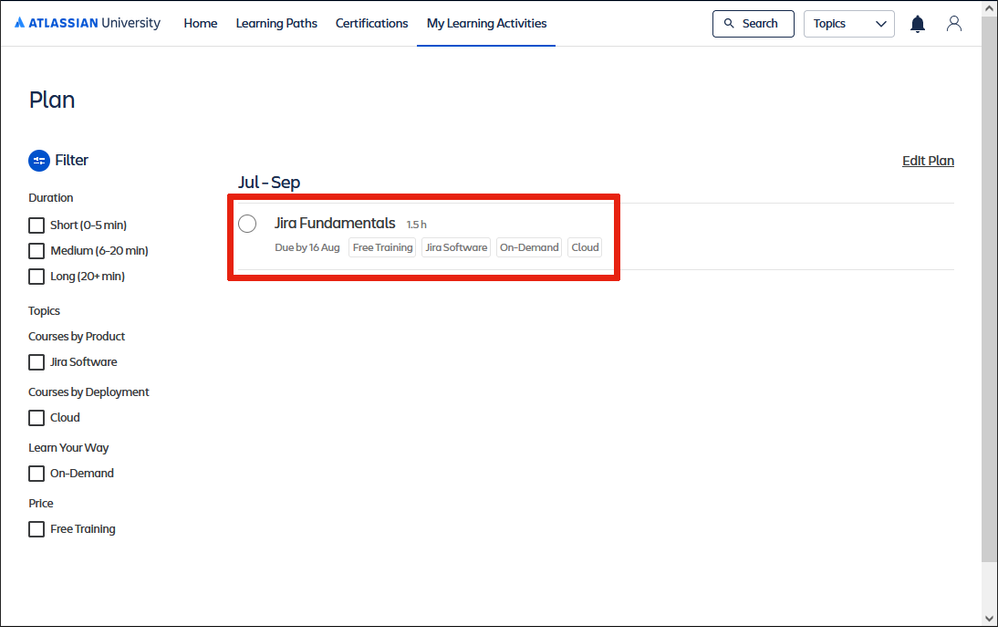Go to the Home tab
Screen dimensions: 998x627
tap(200, 23)
